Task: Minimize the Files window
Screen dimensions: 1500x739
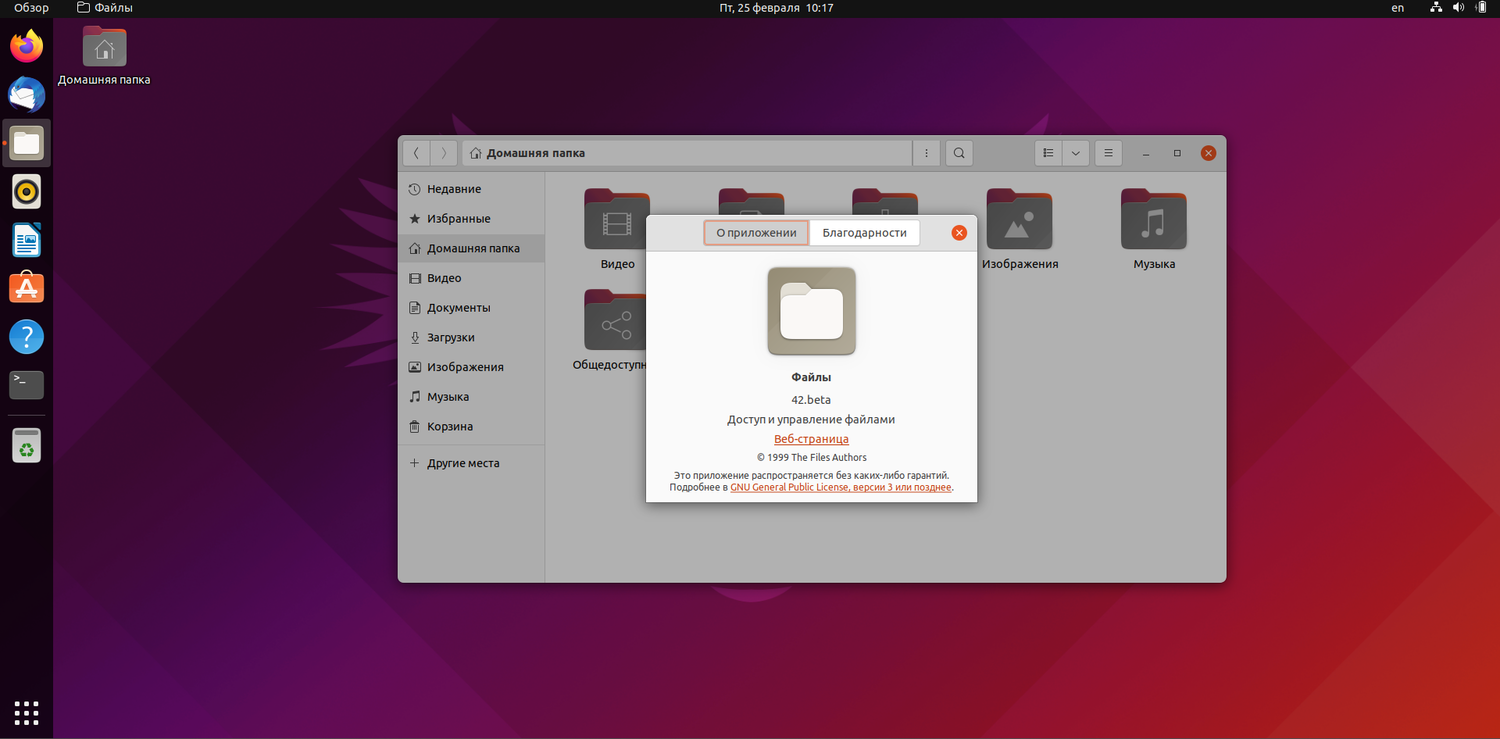Action: click(x=1146, y=153)
